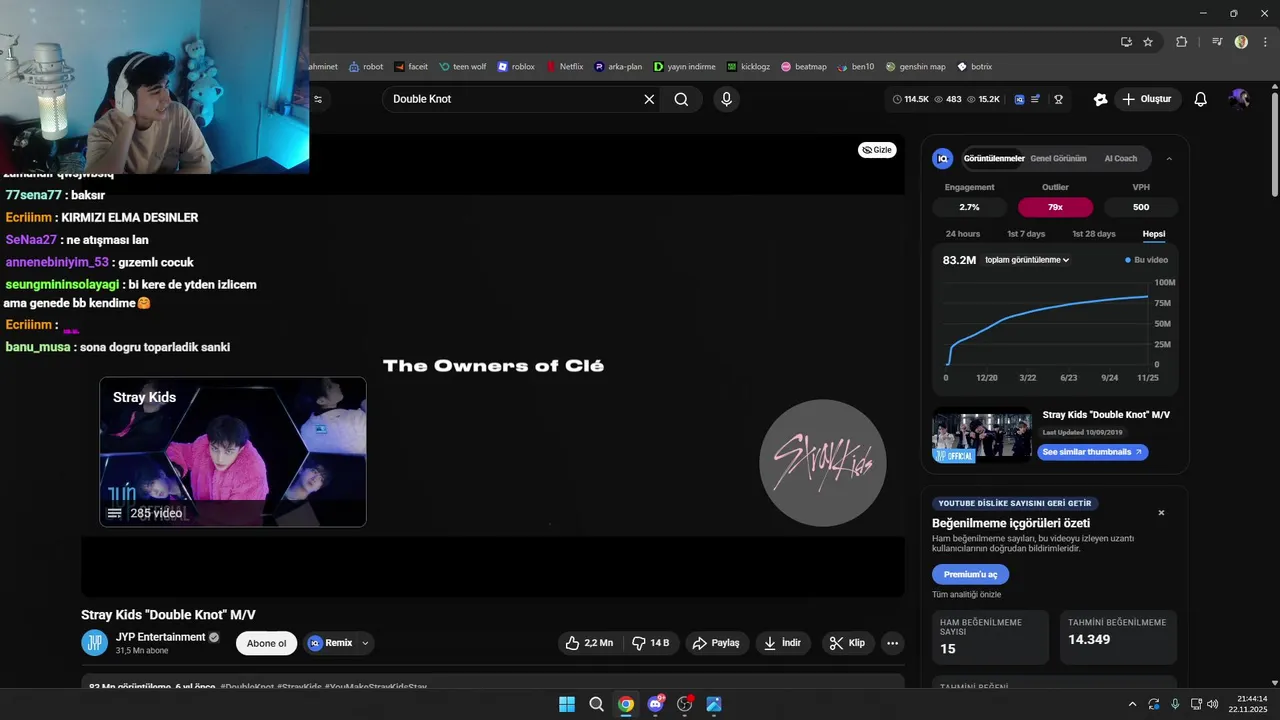Switch to Genel Görünüm tab
This screenshot has width=1280, height=720.
[x=1058, y=158]
